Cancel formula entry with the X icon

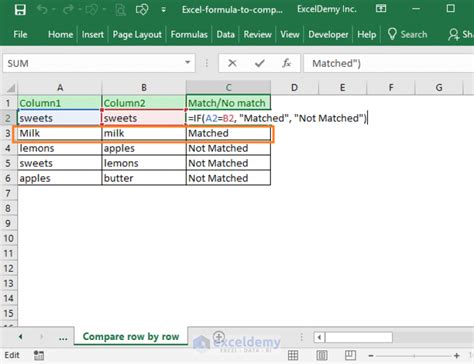coord(232,63)
